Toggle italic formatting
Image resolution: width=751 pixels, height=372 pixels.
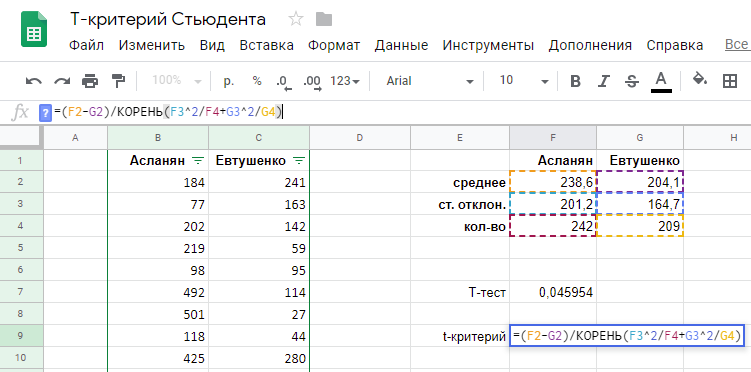coord(604,81)
